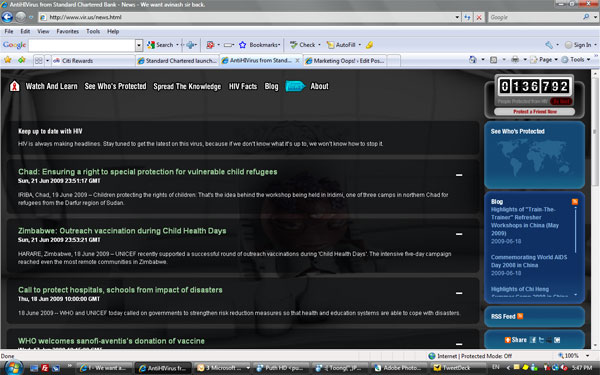Open Watch And Learn page
Screen dimensions: 600x375
[51, 86]
